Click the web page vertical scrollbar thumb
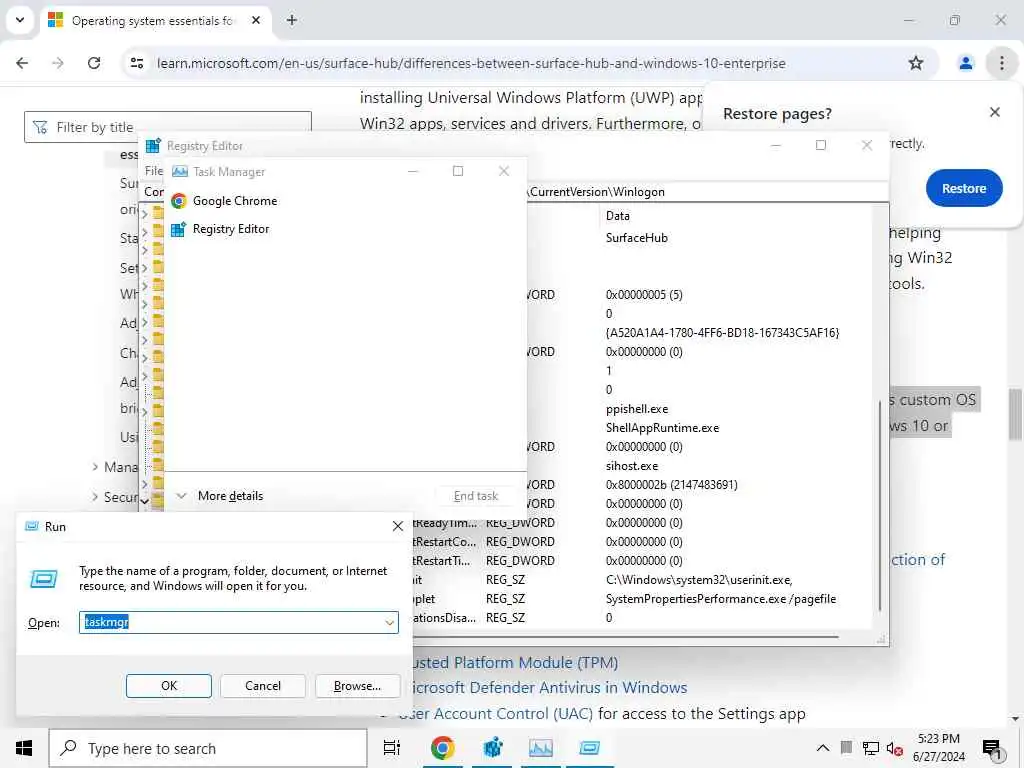Viewport: 1024px width, 768px height. pos(1016,414)
